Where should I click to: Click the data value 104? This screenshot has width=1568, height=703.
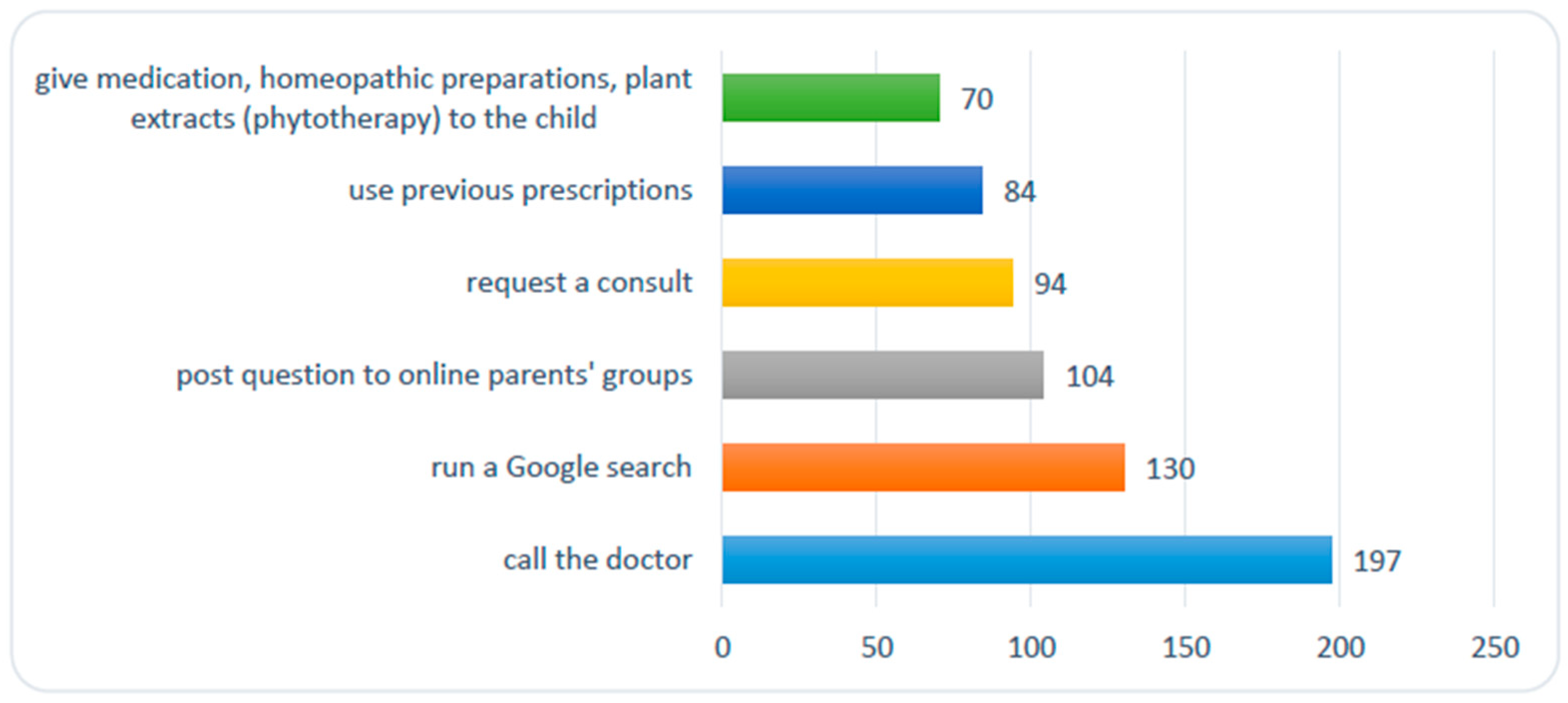pyautogui.click(x=1089, y=376)
